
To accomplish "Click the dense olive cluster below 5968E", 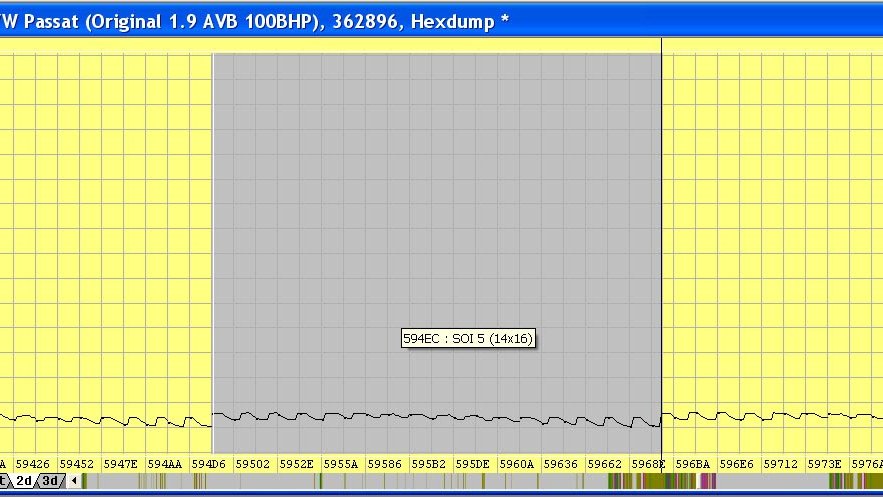I will pos(652,481).
